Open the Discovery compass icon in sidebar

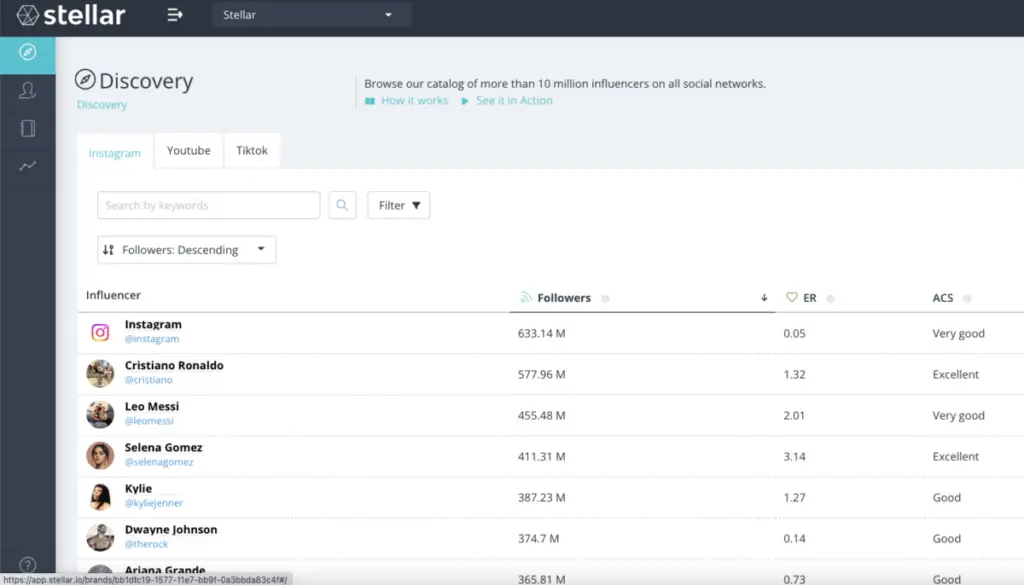coord(27,52)
